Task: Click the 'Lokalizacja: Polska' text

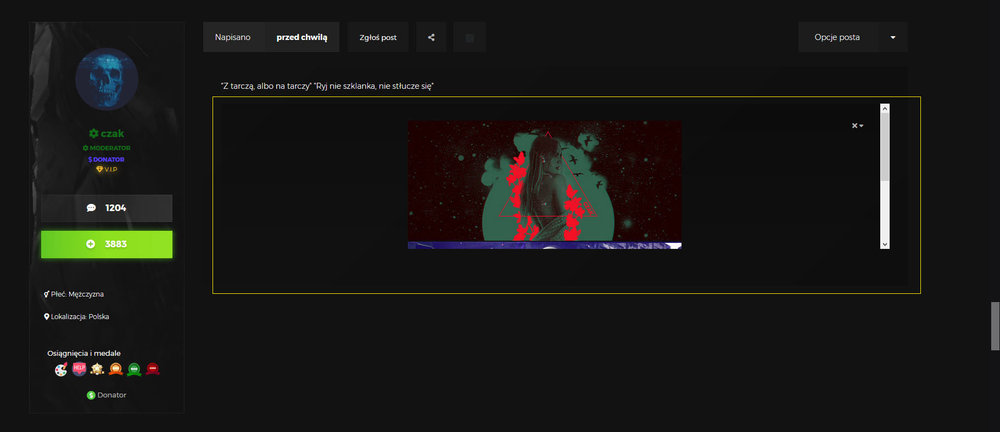Action: [x=80, y=317]
